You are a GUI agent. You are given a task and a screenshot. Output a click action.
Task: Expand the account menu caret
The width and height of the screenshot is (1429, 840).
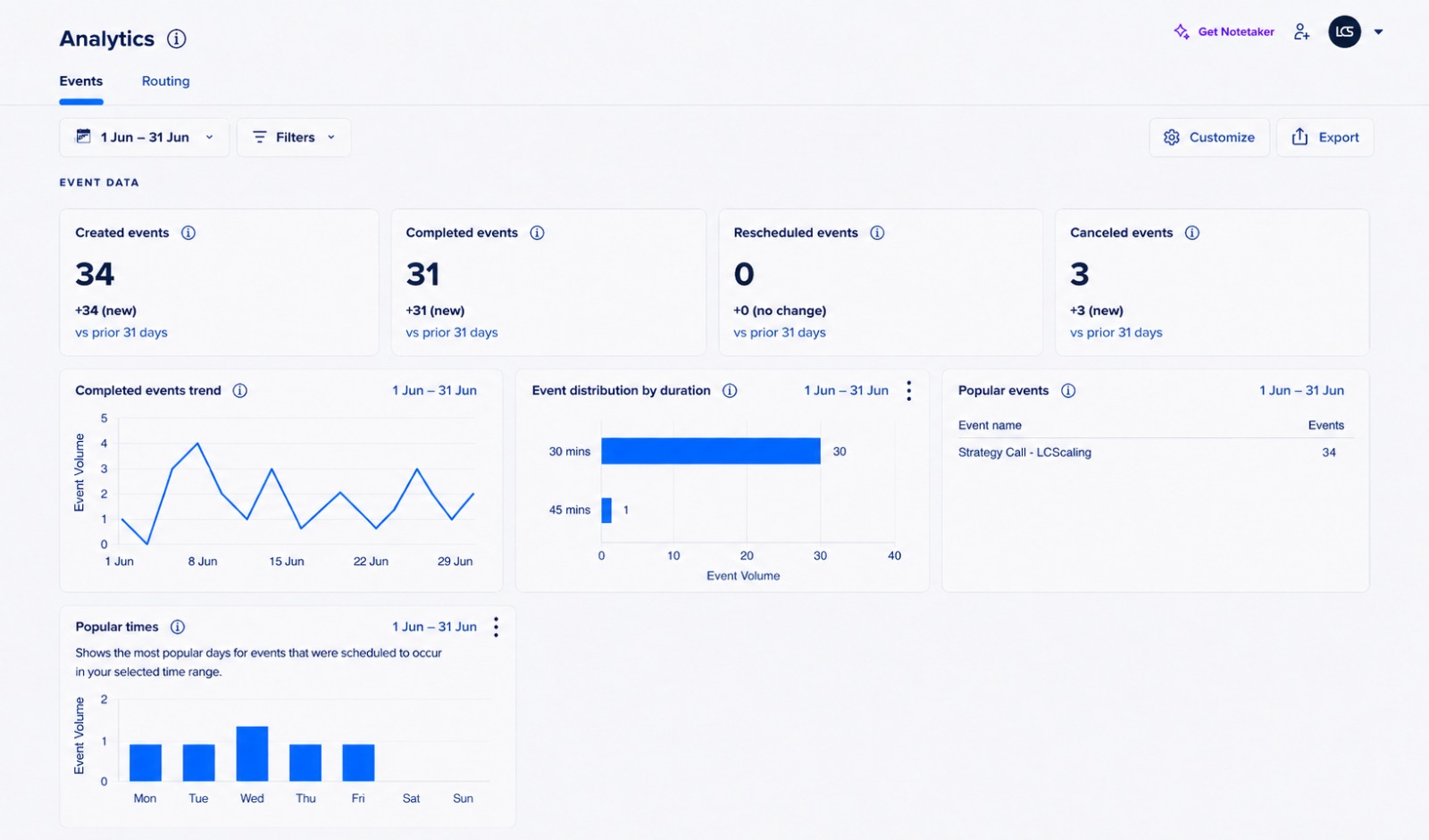pos(1378,32)
